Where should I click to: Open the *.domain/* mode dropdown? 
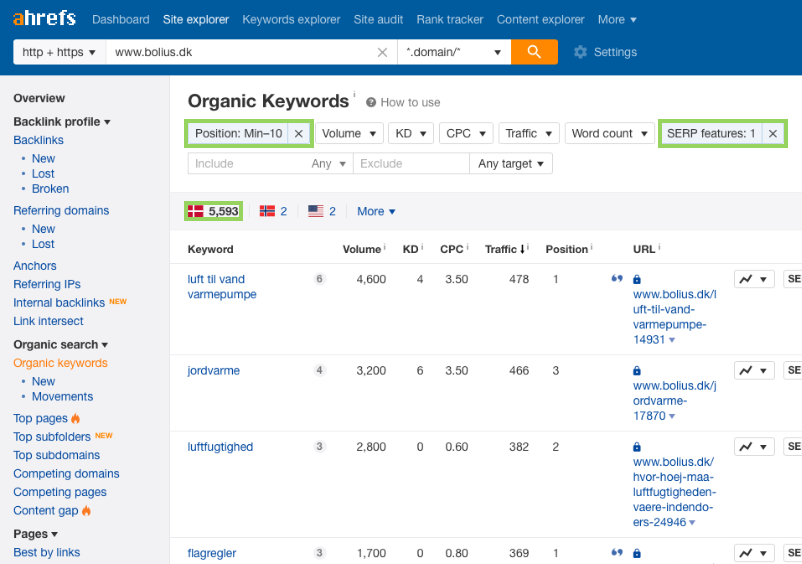pyautogui.click(x=454, y=52)
